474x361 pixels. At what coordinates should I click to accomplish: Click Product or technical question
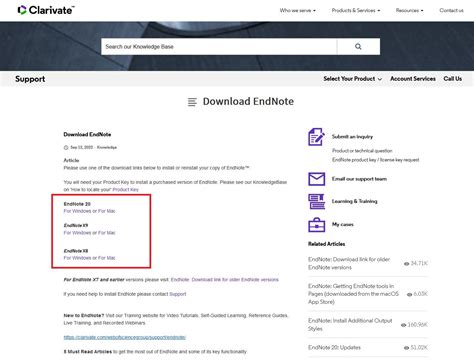point(362,151)
